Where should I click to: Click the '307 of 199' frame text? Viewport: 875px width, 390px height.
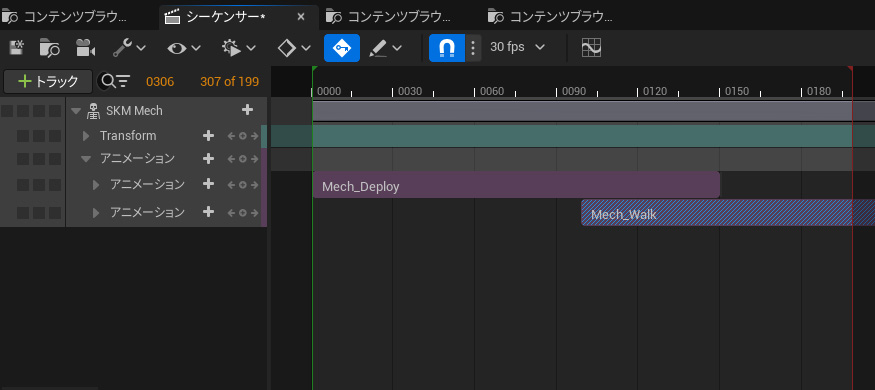pyautogui.click(x=229, y=82)
